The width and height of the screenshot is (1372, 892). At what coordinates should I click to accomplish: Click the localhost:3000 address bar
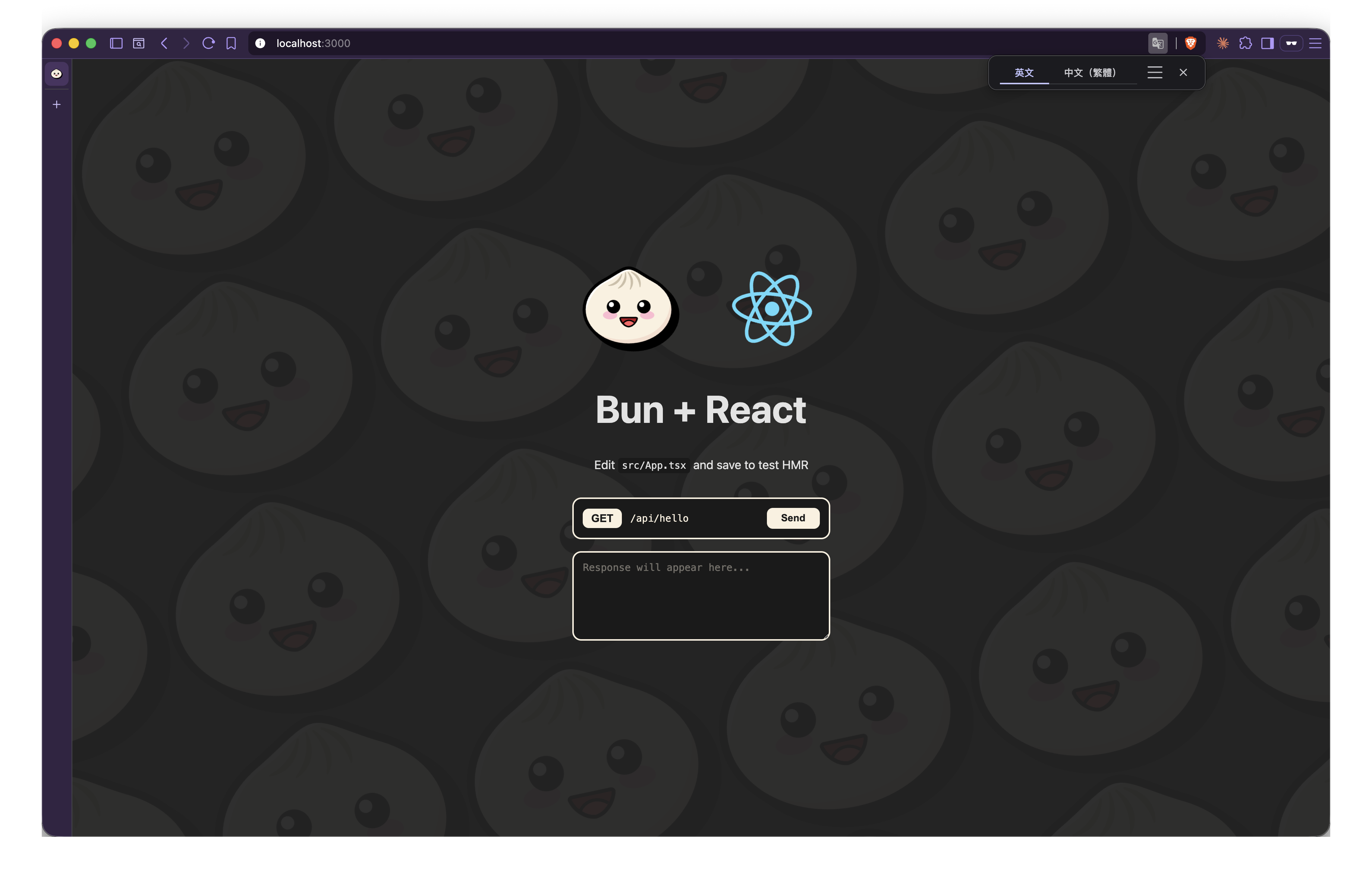(x=698, y=43)
